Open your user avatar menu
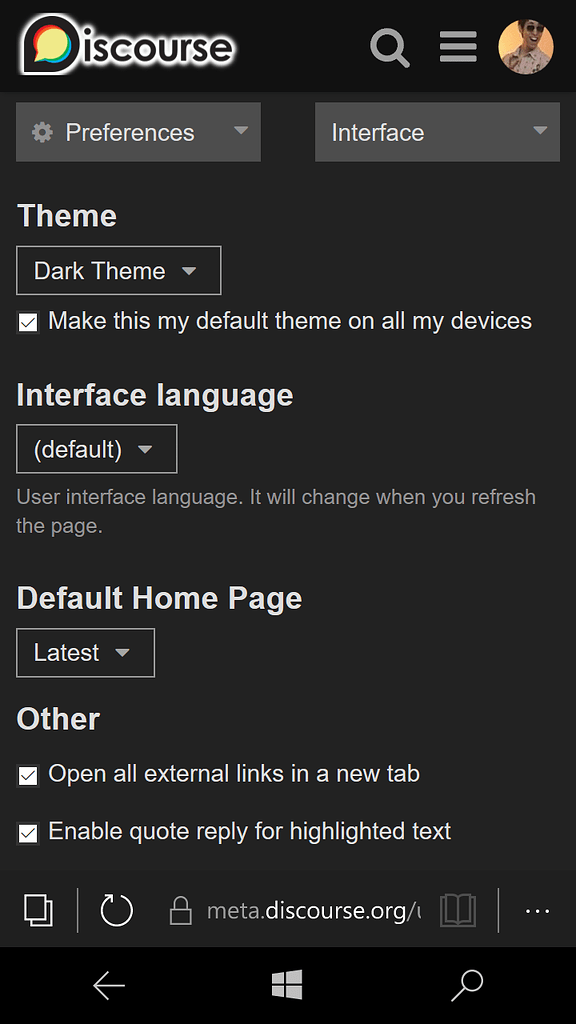Image resolution: width=576 pixels, height=1024 pixels. coord(526,46)
